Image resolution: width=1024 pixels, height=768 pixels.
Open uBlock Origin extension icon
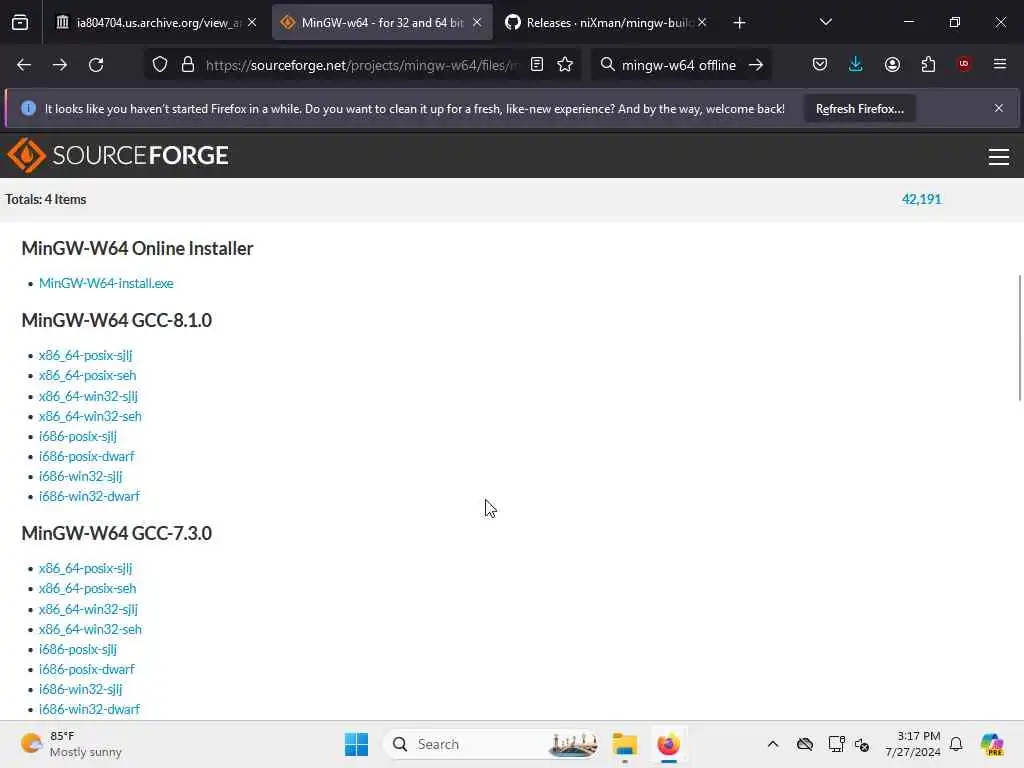964,64
